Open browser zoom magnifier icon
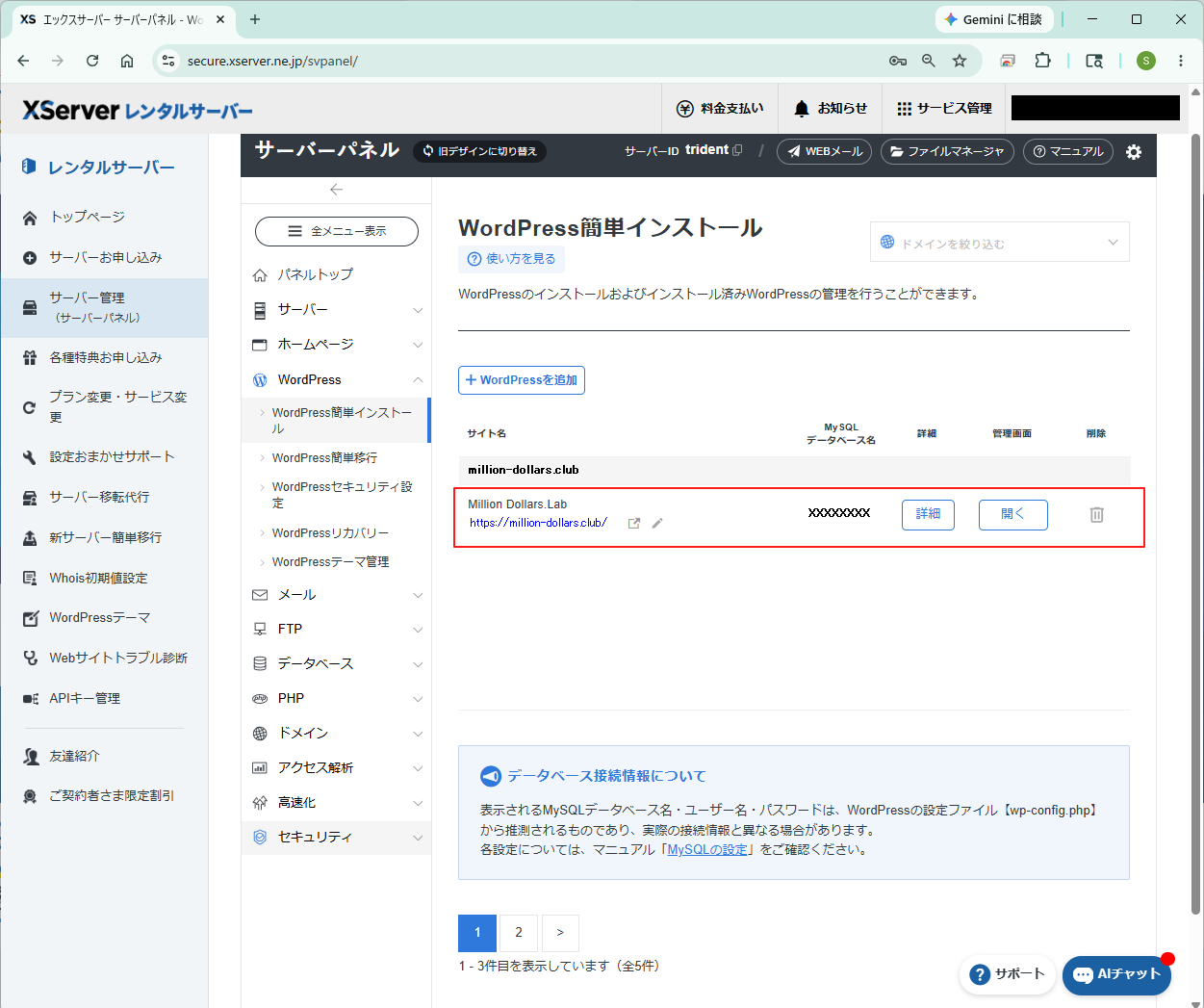Screen dimensions: 1204x1008 coord(929,61)
